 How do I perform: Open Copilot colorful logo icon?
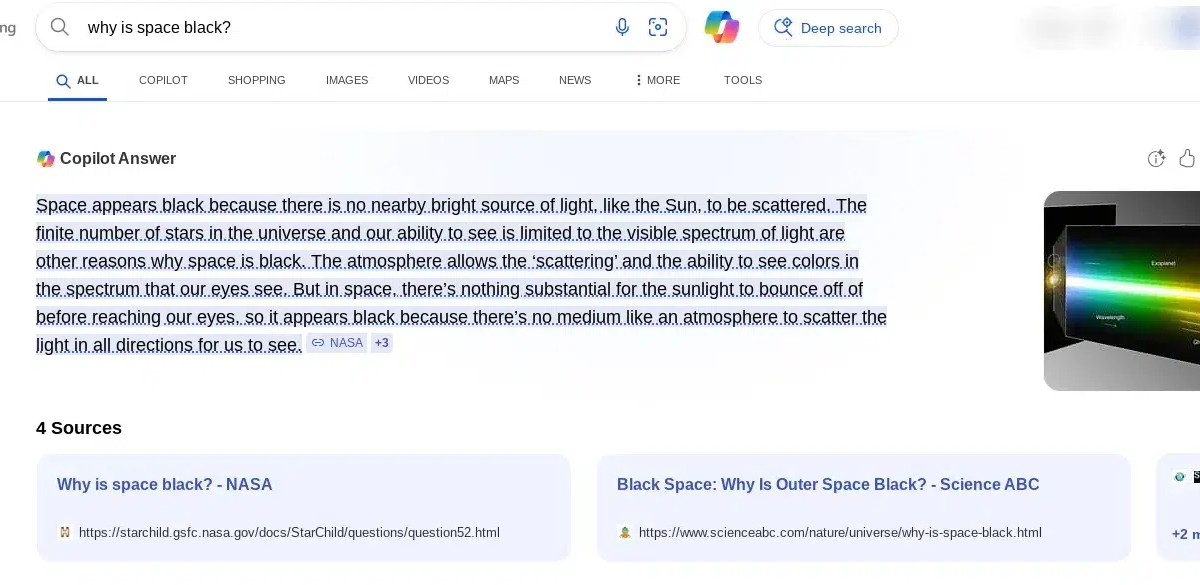point(722,27)
